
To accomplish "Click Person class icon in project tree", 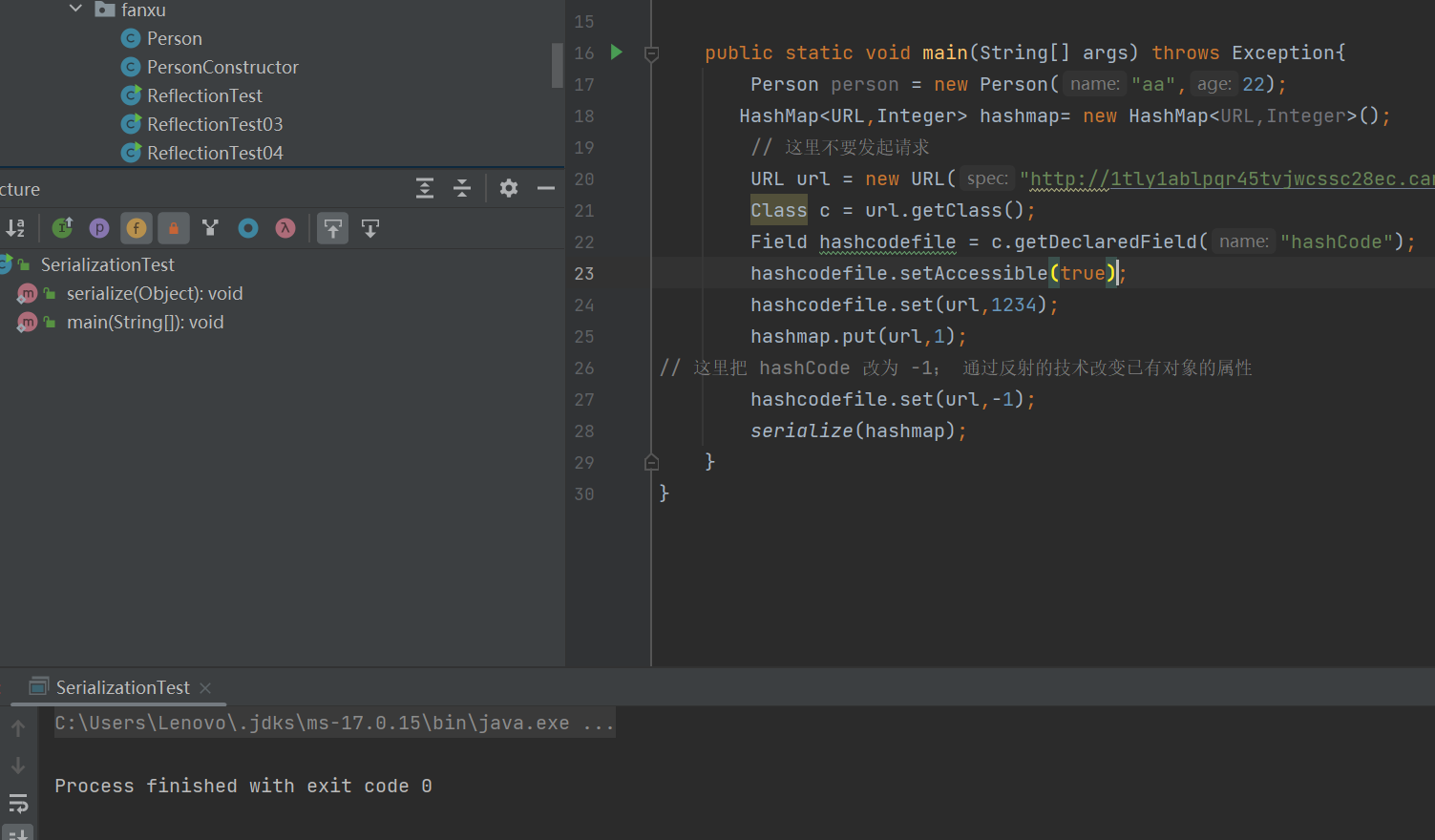I will coord(132,38).
